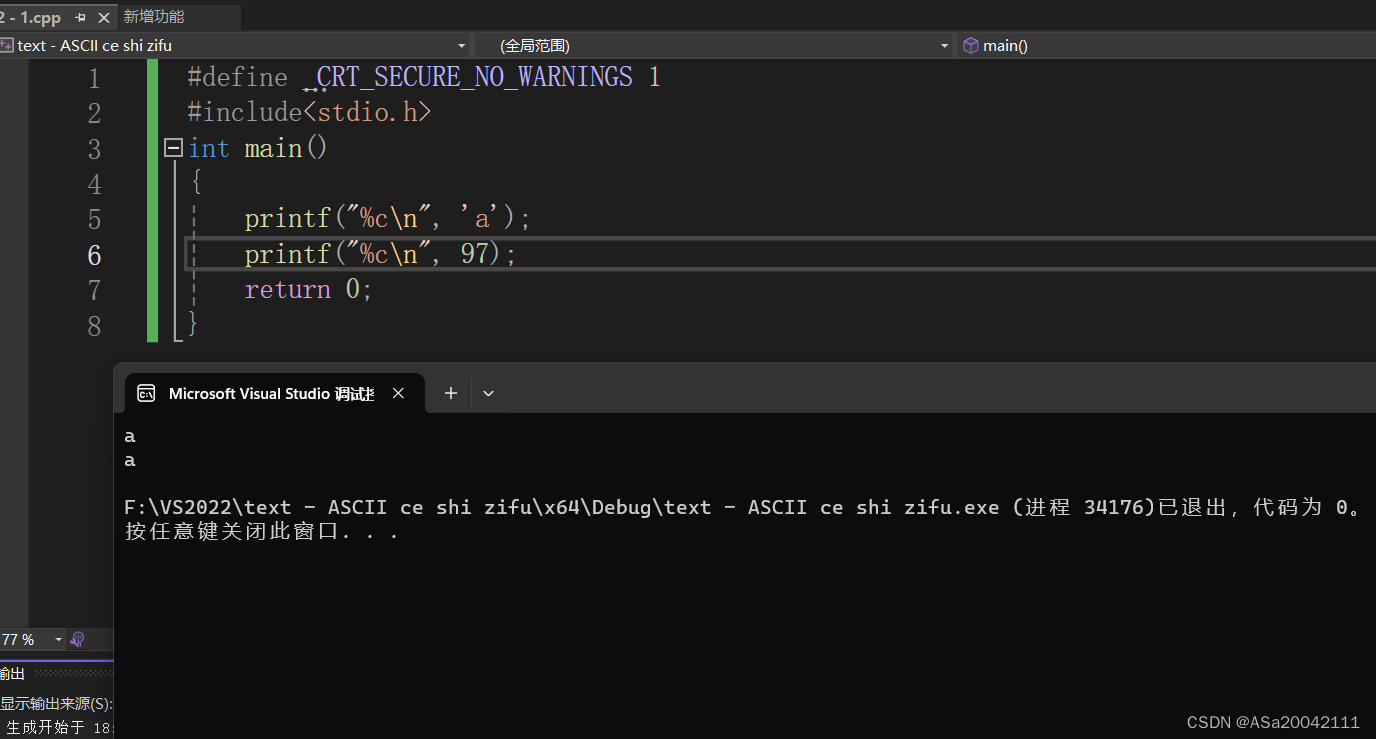Click line number 6 in the gutter
Screen dimensions: 1376x739
[94, 255]
